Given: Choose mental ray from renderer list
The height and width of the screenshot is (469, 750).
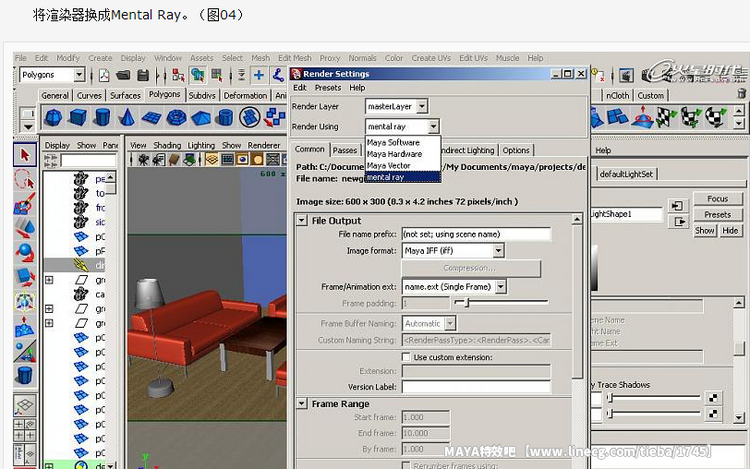Looking at the screenshot, I should (402, 177).
